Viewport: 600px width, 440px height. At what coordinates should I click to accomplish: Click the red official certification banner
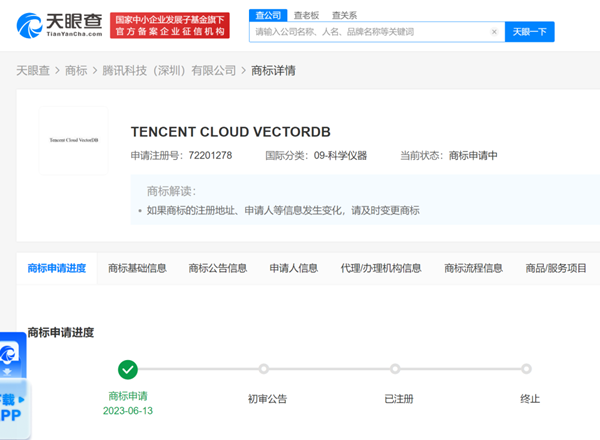coord(169,25)
